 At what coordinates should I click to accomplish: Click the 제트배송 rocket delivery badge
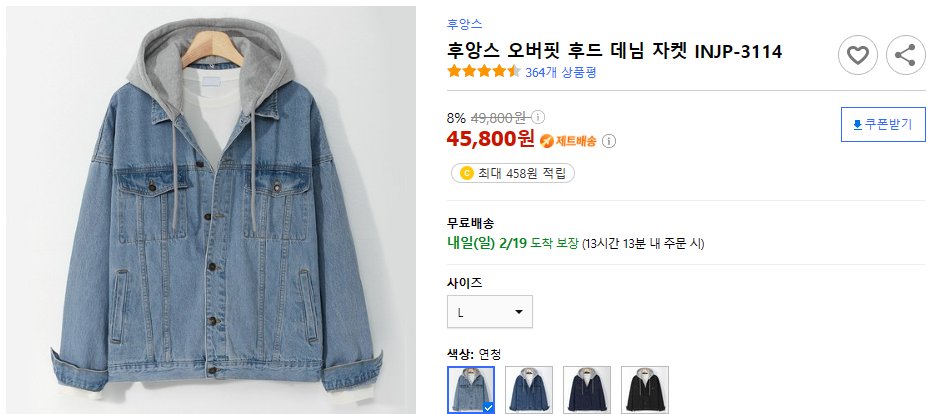pos(568,141)
